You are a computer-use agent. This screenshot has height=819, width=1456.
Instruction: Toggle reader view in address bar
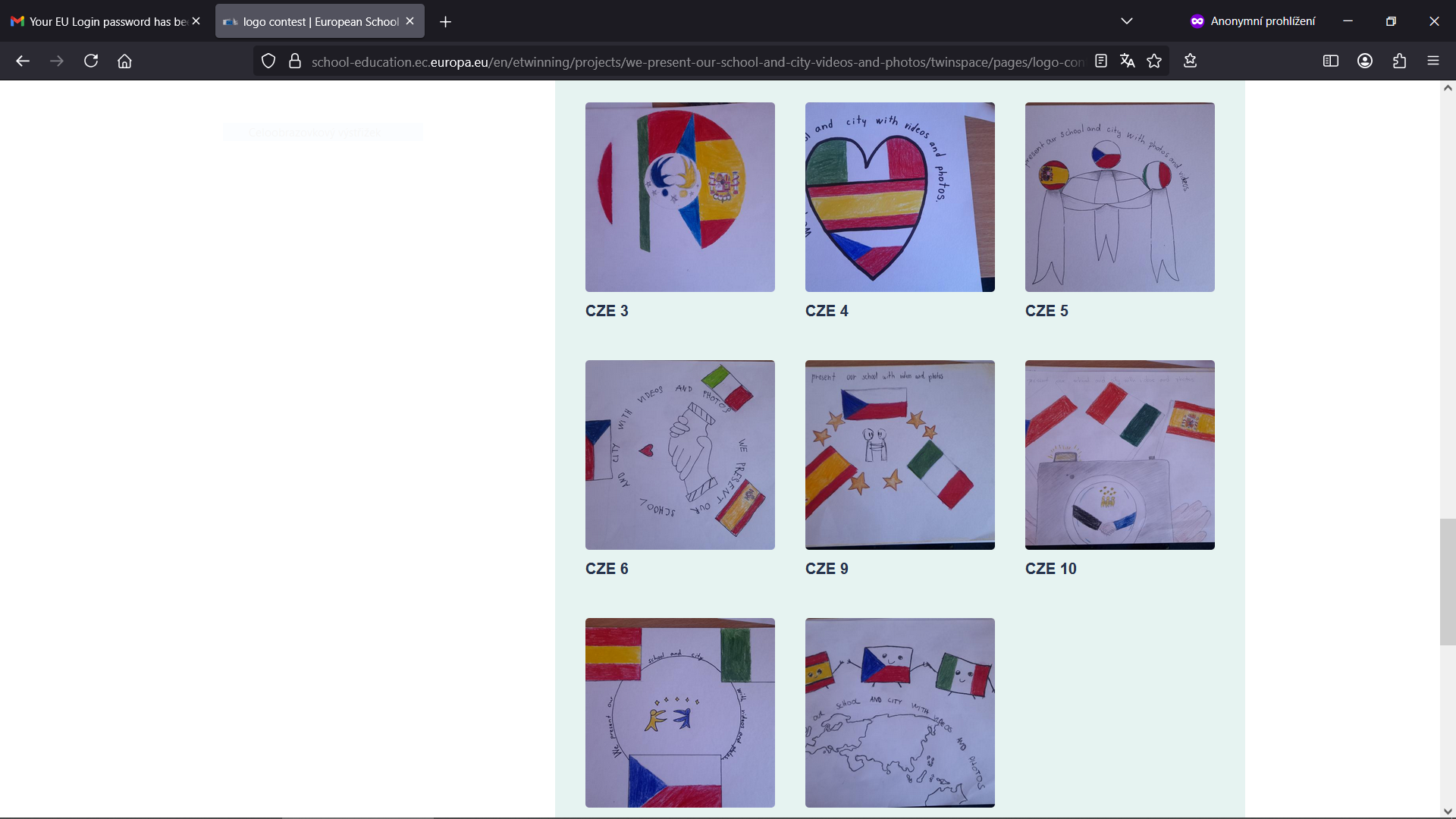(x=1101, y=61)
